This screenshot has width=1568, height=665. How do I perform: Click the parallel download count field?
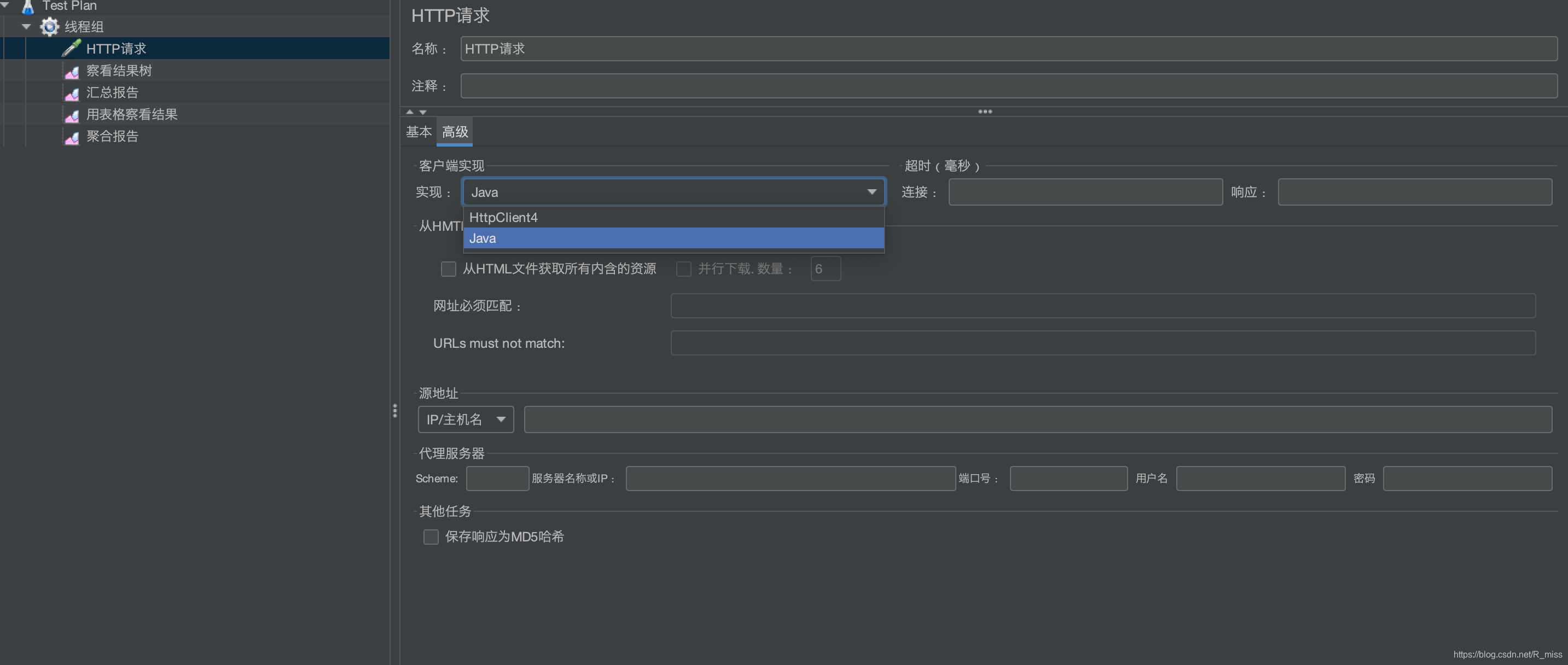(826, 269)
